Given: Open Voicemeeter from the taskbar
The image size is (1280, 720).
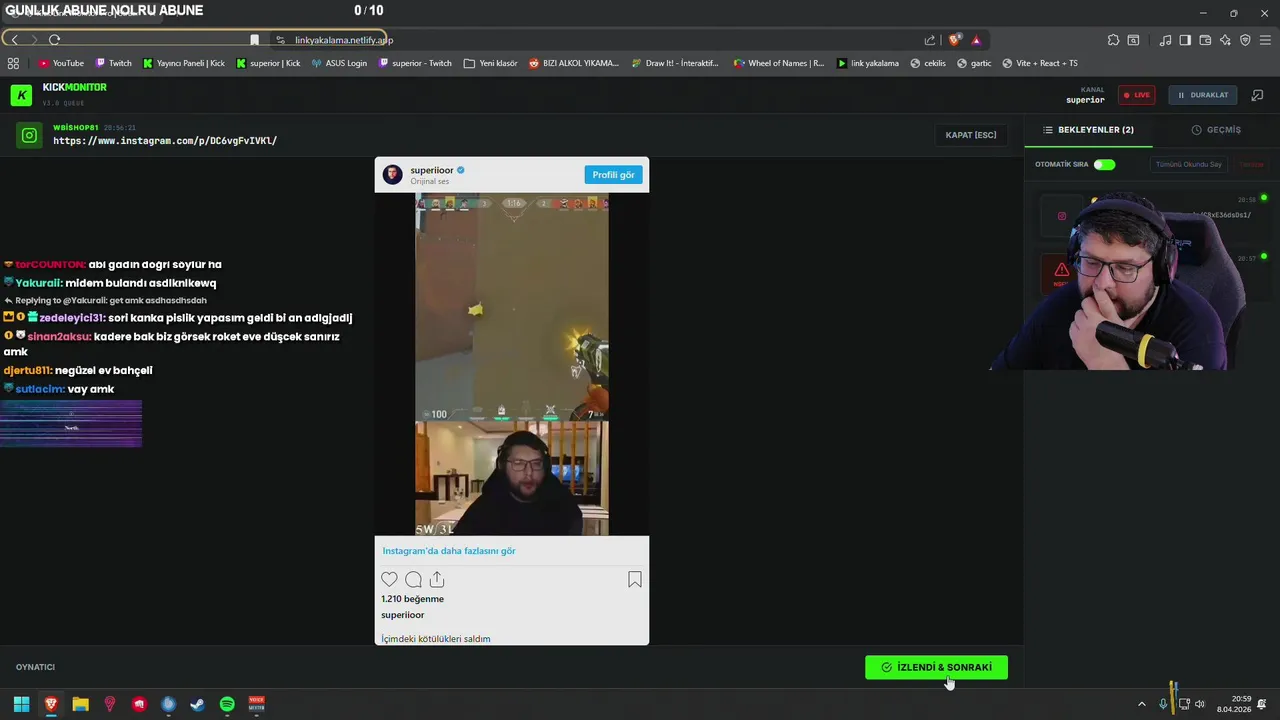Looking at the screenshot, I should pos(256,704).
